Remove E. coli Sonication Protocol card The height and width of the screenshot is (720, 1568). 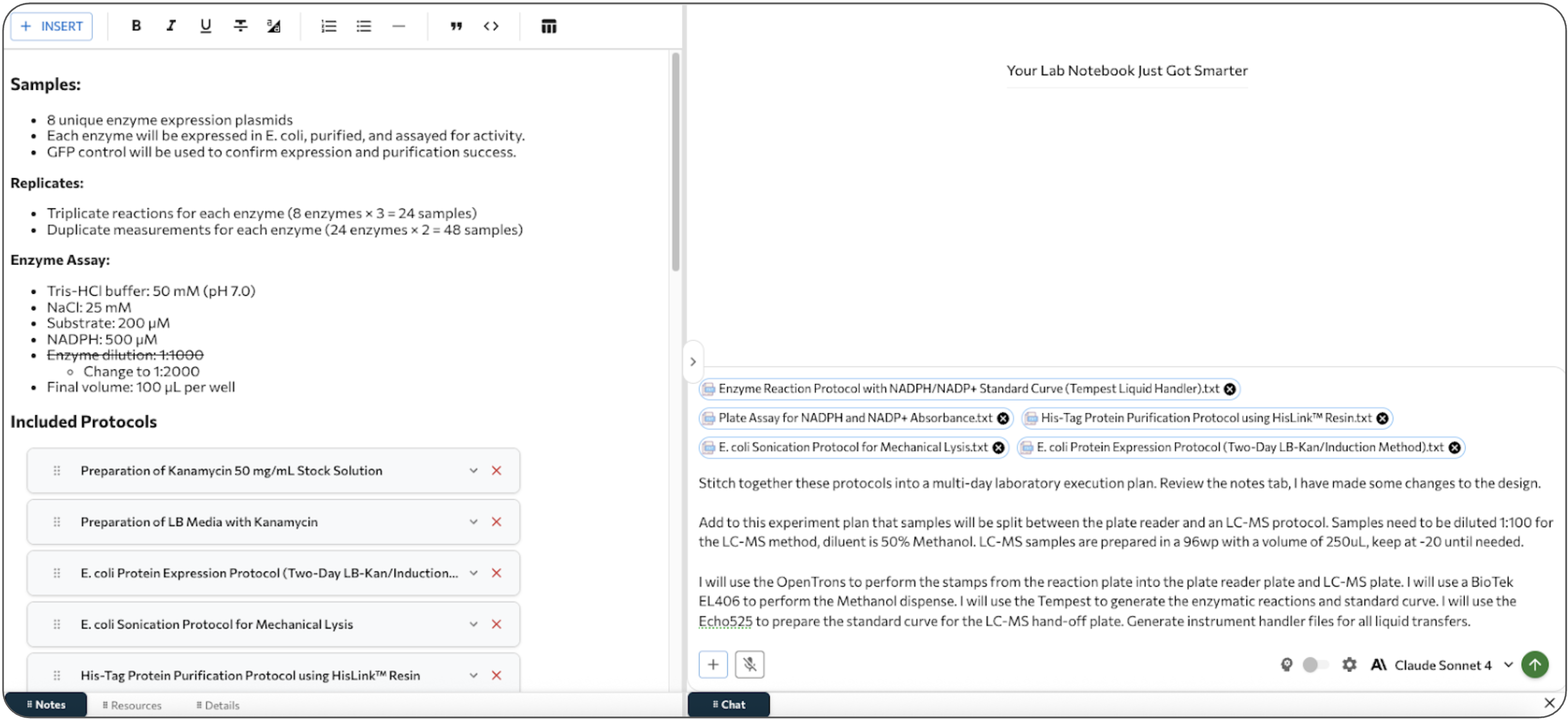[x=497, y=624]
